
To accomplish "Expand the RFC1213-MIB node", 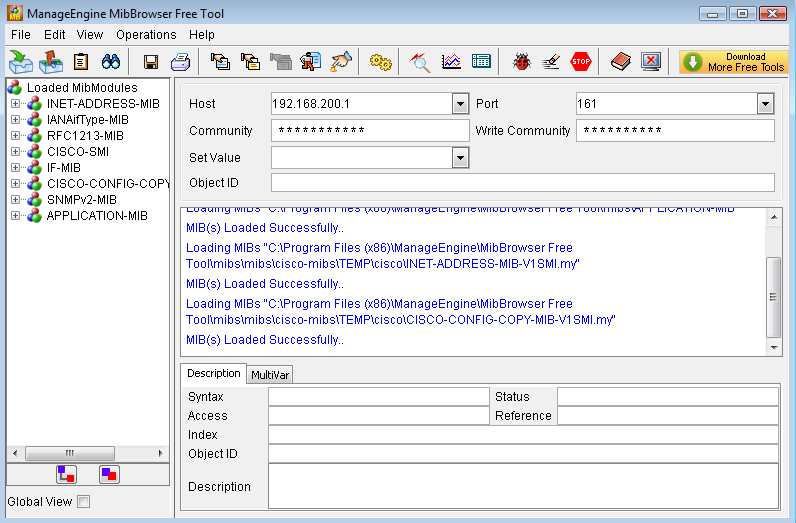I will [x=15, y=136].
